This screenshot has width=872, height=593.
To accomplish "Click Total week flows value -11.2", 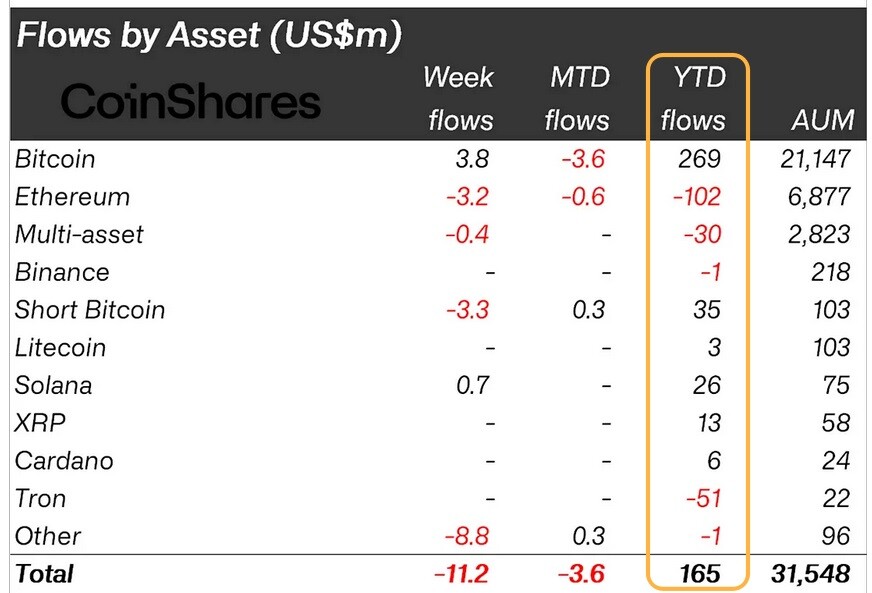I will (x=461, y=574).
